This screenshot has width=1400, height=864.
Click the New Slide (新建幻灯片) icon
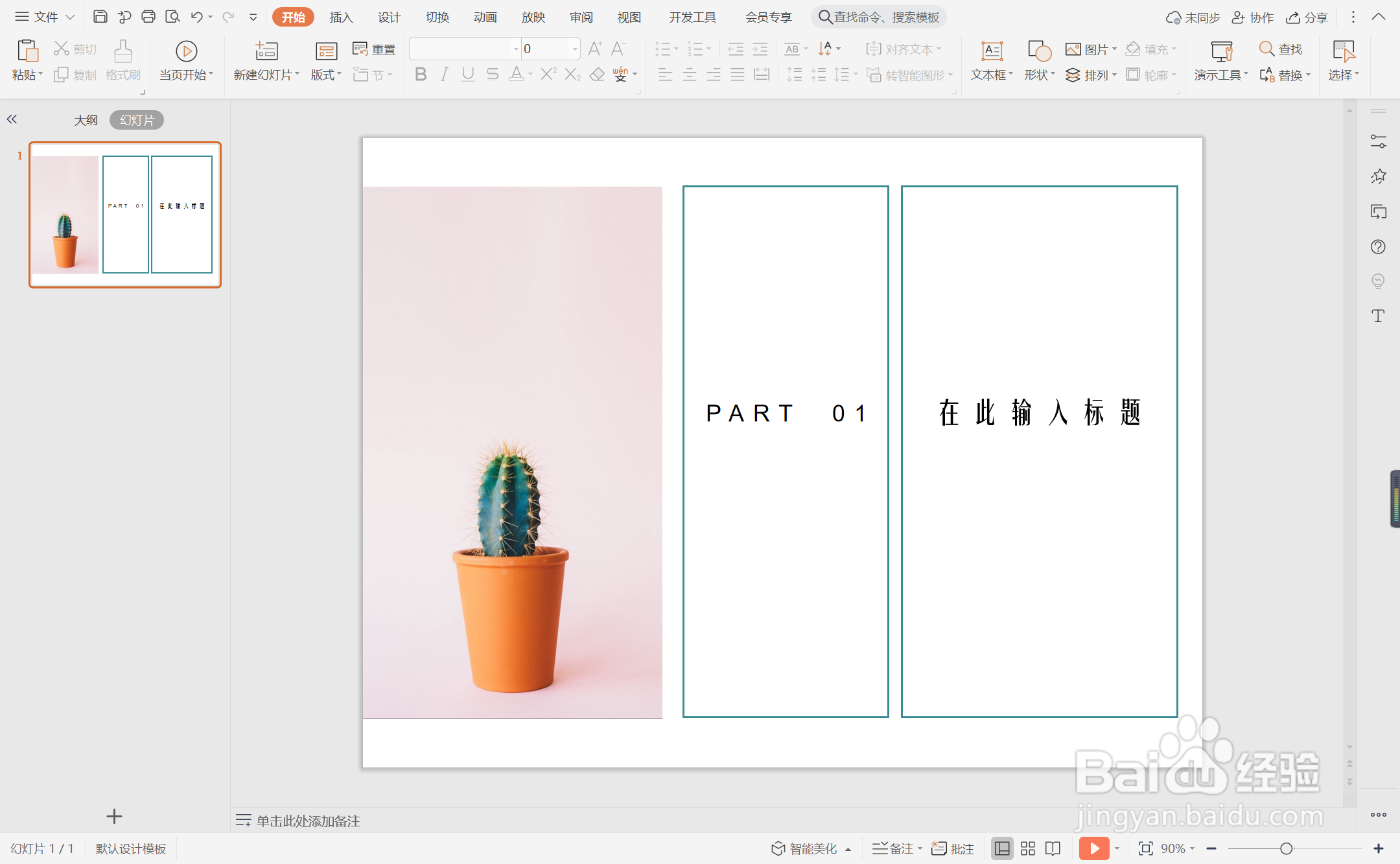[x=266, y=51]
